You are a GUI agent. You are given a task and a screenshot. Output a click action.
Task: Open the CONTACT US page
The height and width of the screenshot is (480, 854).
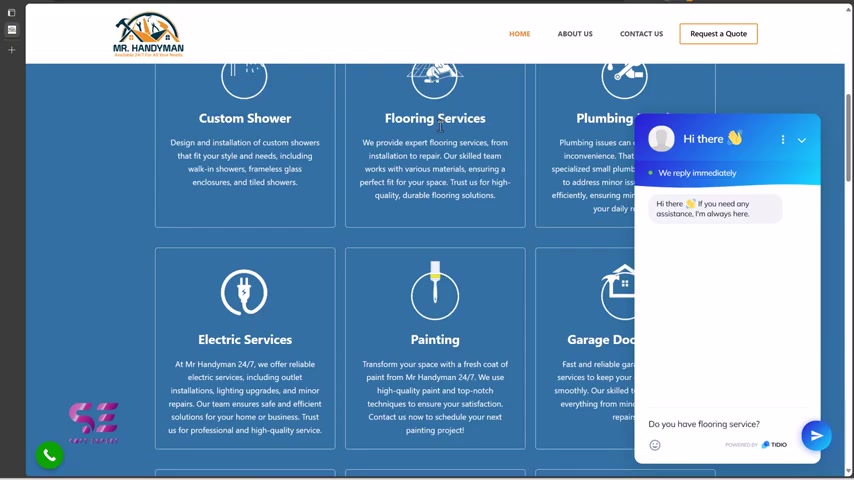coord(641,34)
